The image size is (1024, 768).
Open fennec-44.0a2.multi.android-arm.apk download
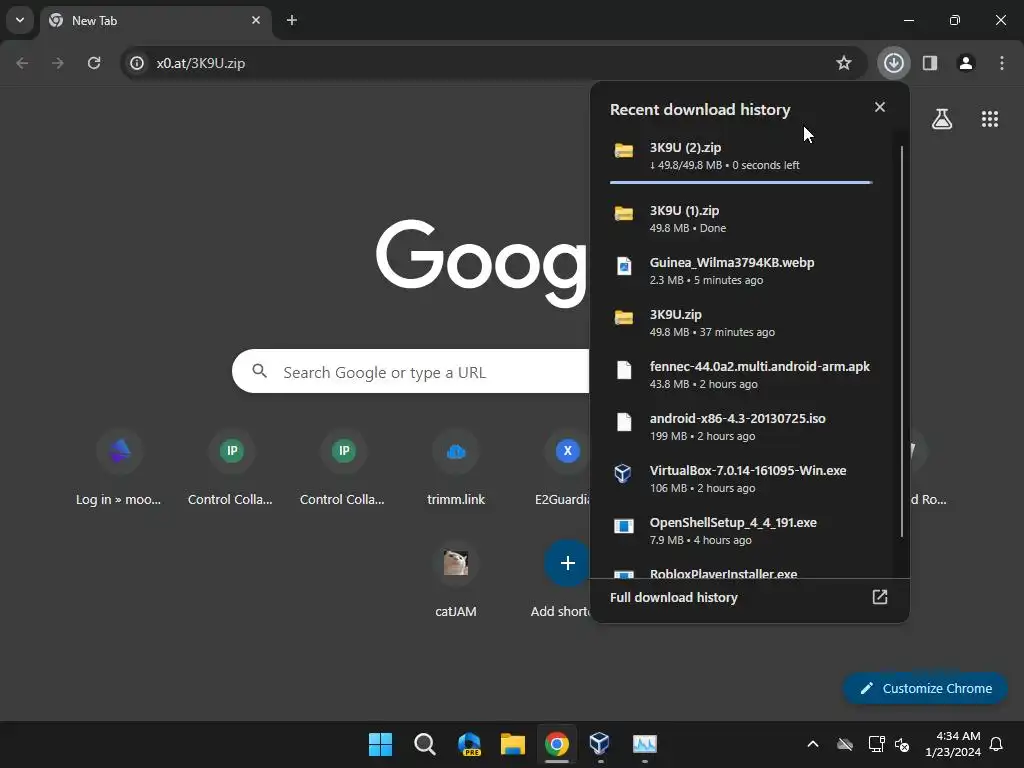pos(741,375)
